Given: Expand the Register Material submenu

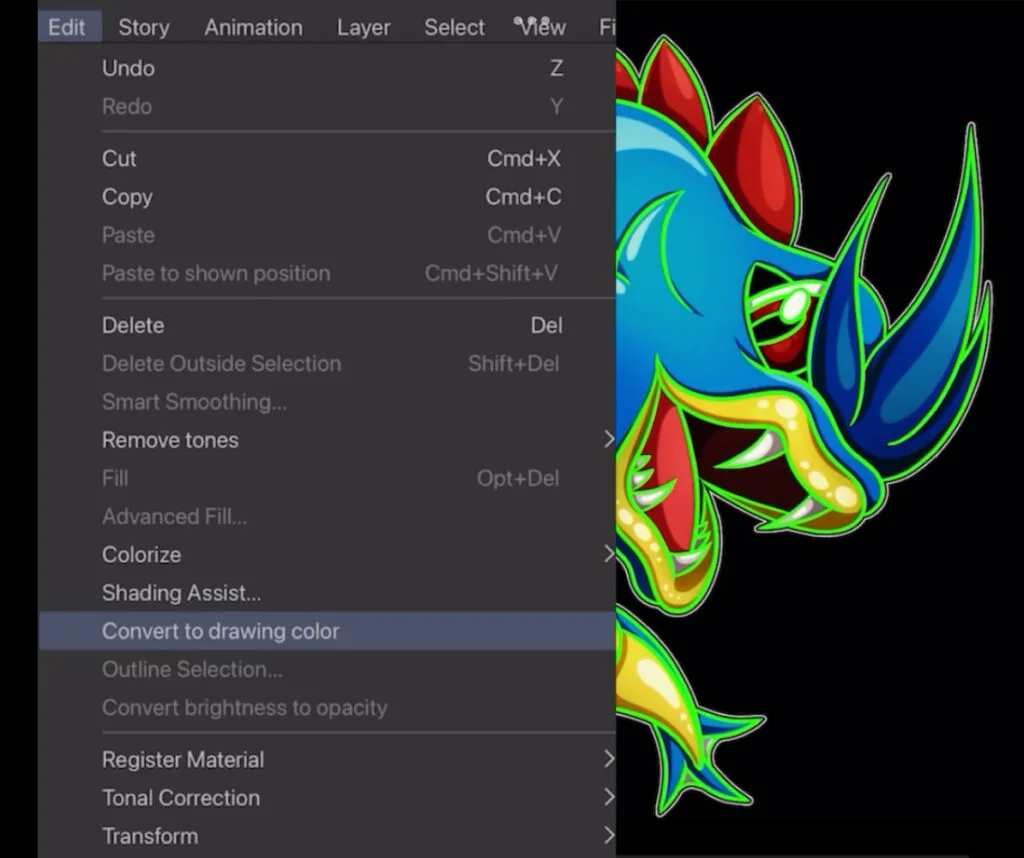Looking at the screenshot, I should point(327,759).
